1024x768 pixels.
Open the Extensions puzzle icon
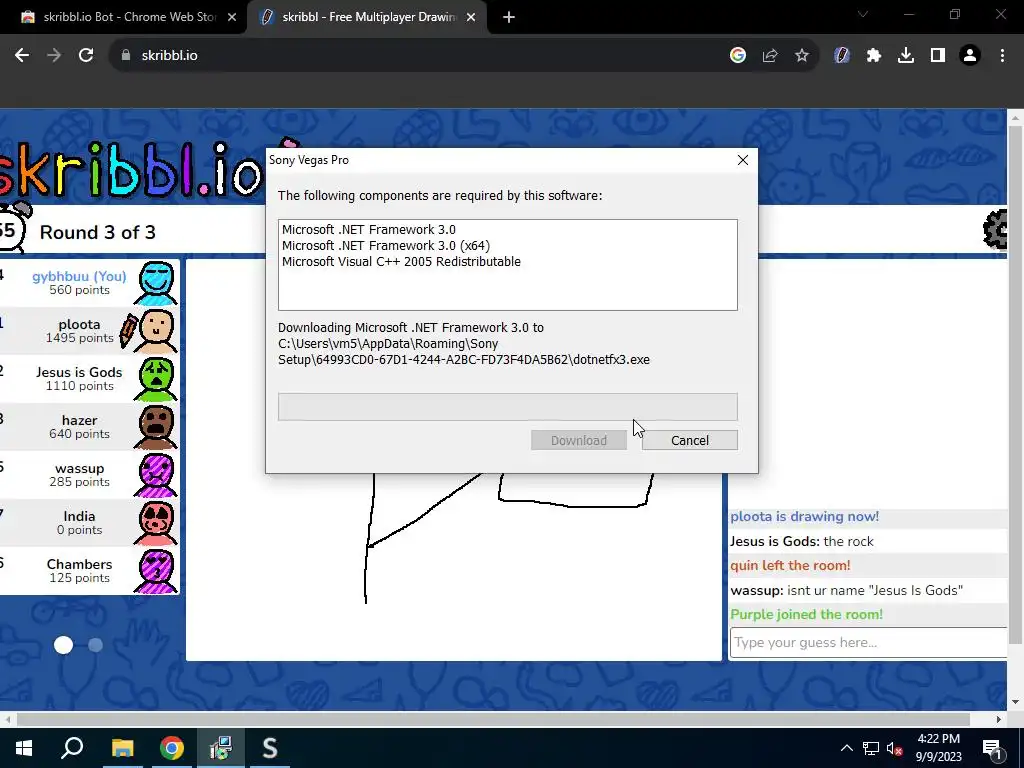pos(874,56)
